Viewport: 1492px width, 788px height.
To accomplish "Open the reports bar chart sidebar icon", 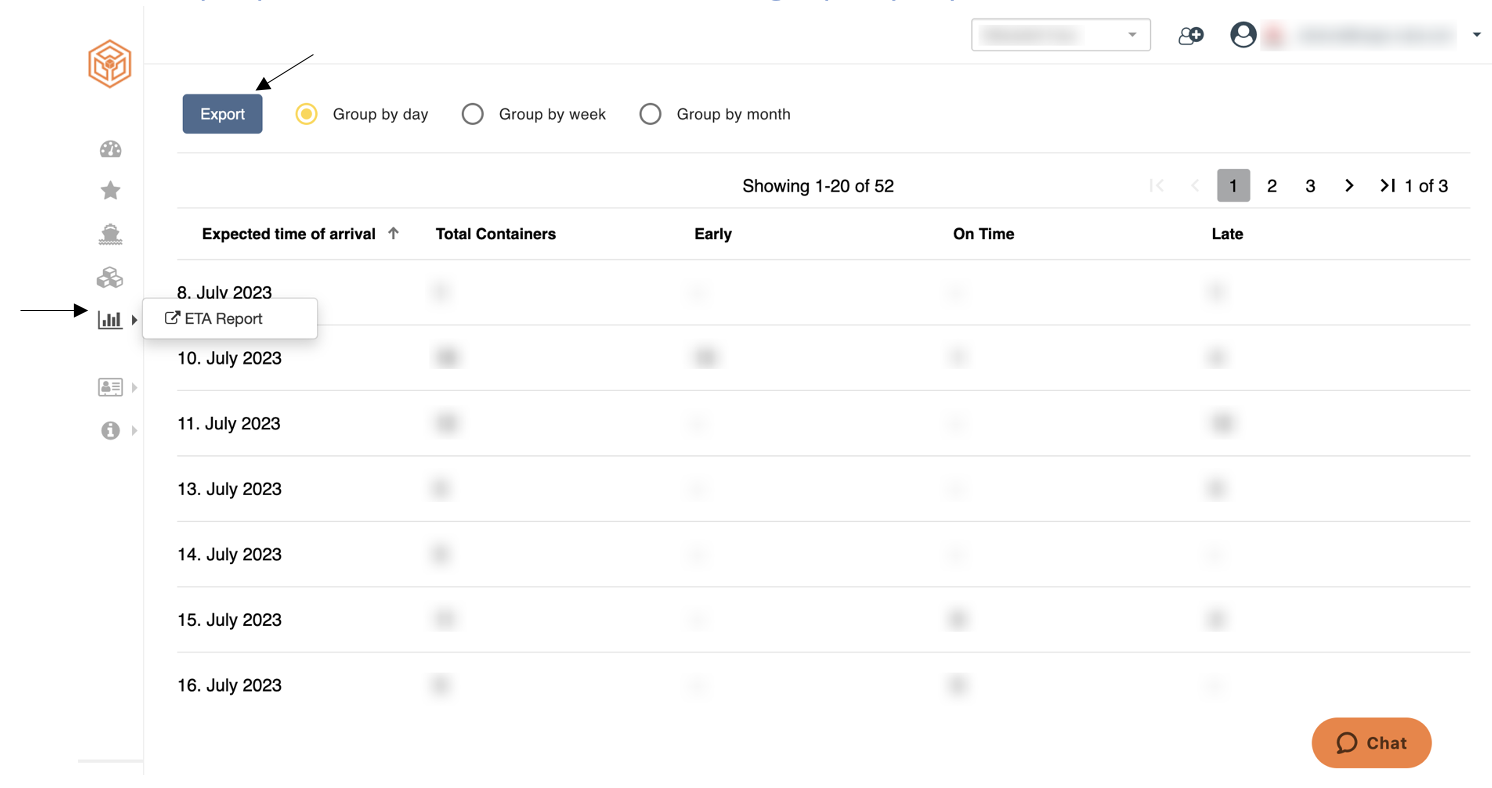I will [x=110, y=320].
